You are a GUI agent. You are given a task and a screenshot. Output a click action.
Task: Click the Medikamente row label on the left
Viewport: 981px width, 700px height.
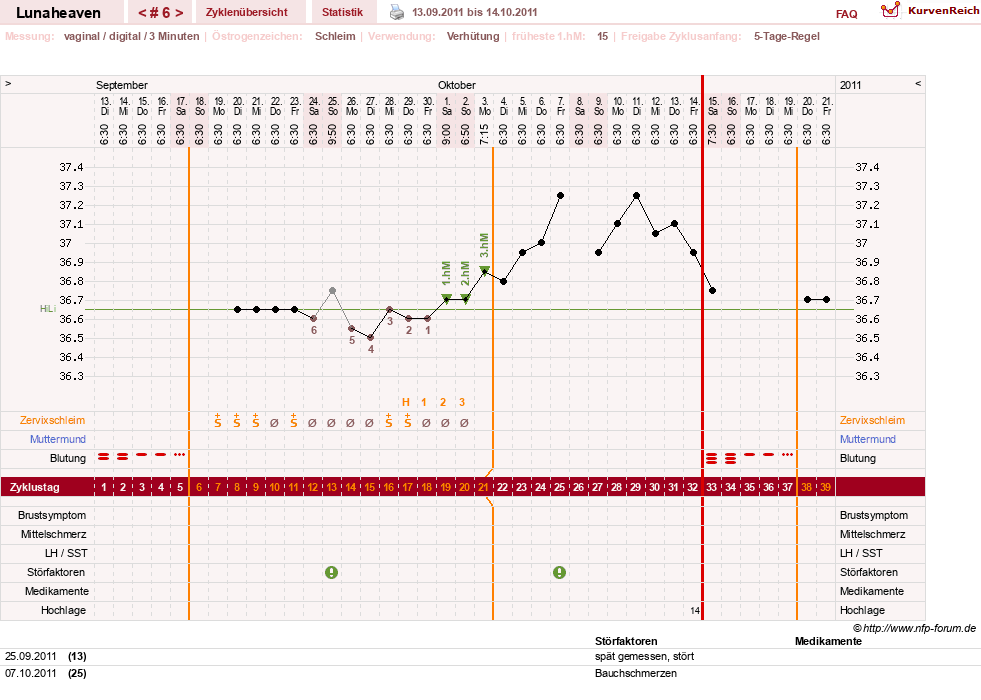point(56,591)
